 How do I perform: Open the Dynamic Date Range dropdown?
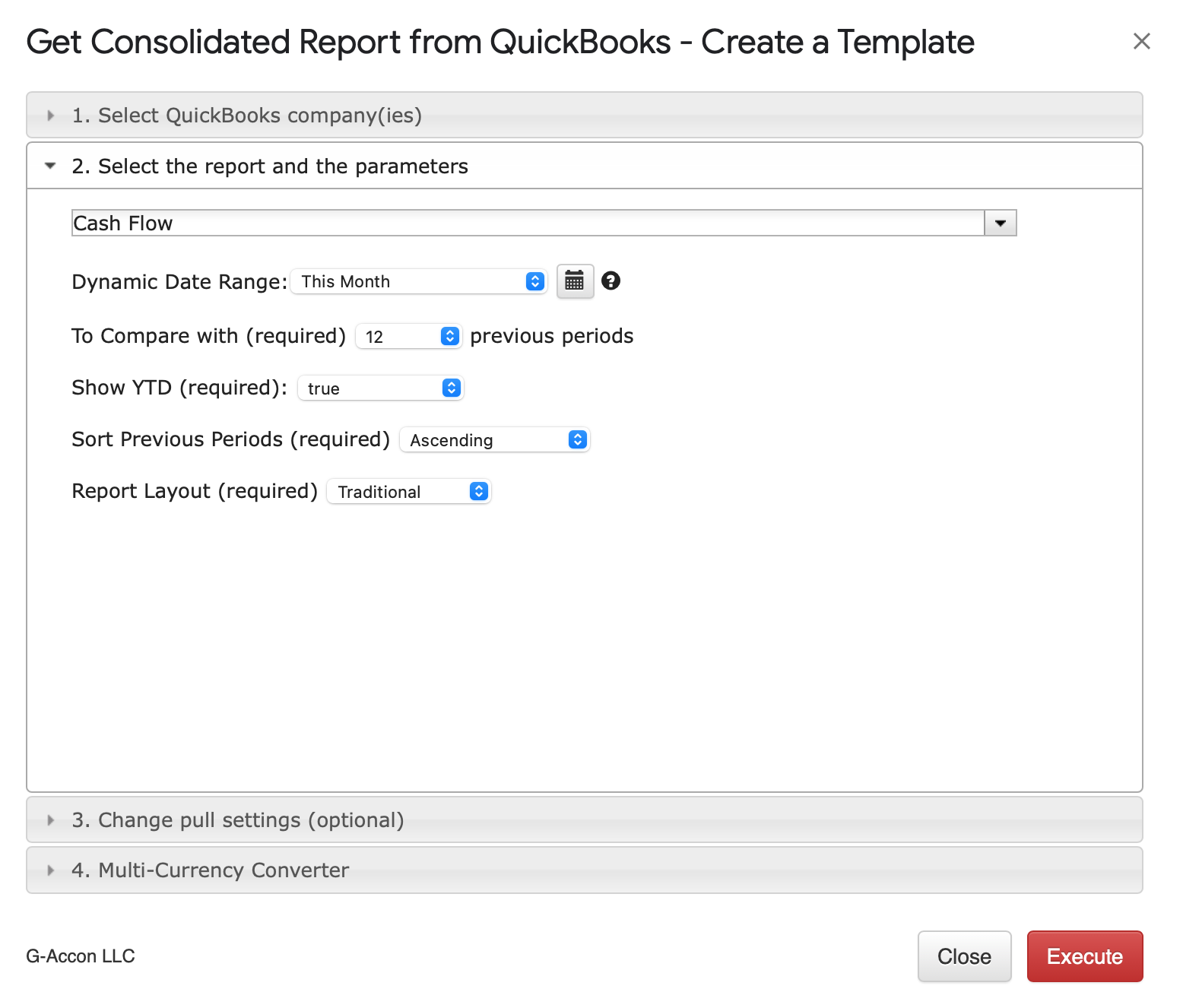[419, 281]
